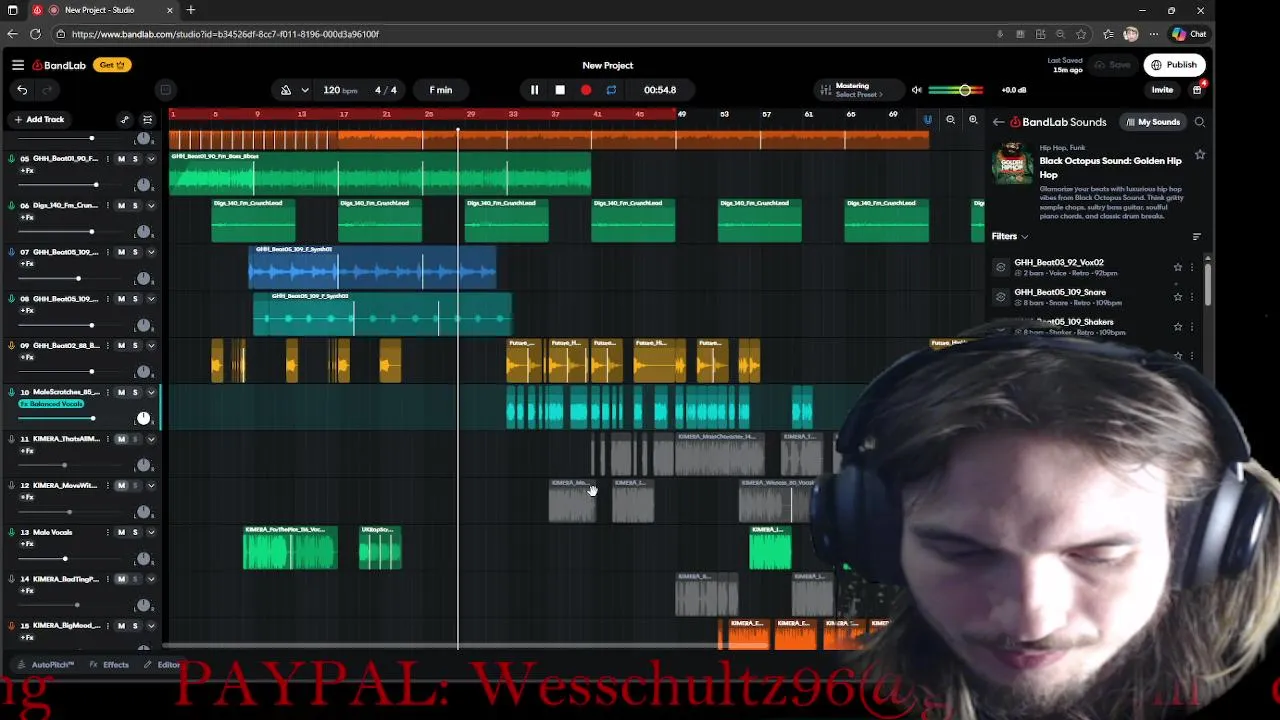Open more options for GHH_Beat05_109_Snare
This screenshot has width=1280, height=720.
click(x=1191, y=297)
